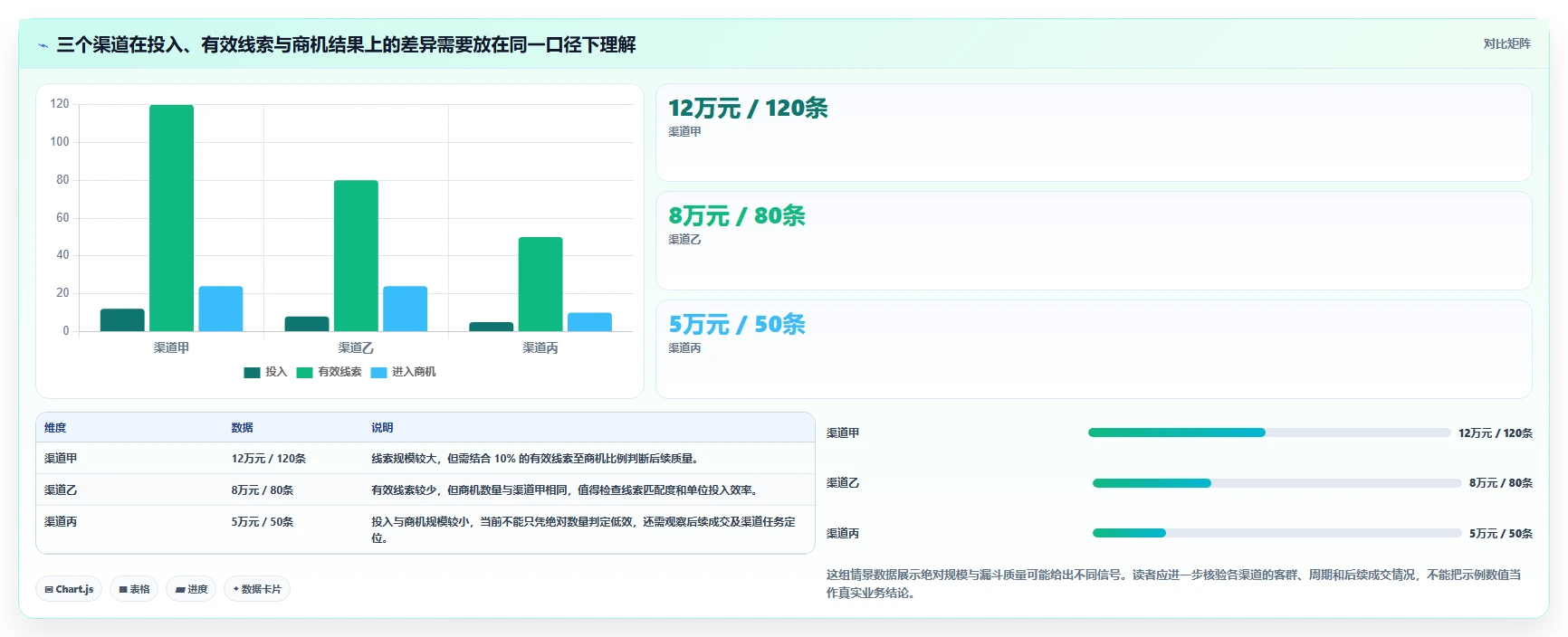Click the footnote starting 这组情景数据展示

pos(1174,584)
